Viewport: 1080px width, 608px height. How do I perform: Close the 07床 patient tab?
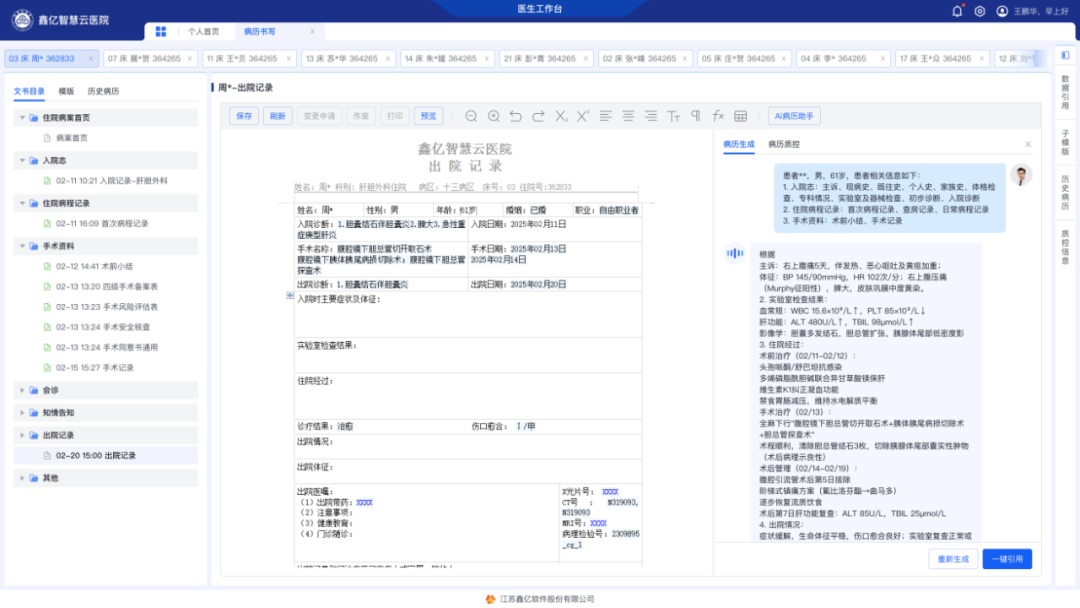click(190, 59)
